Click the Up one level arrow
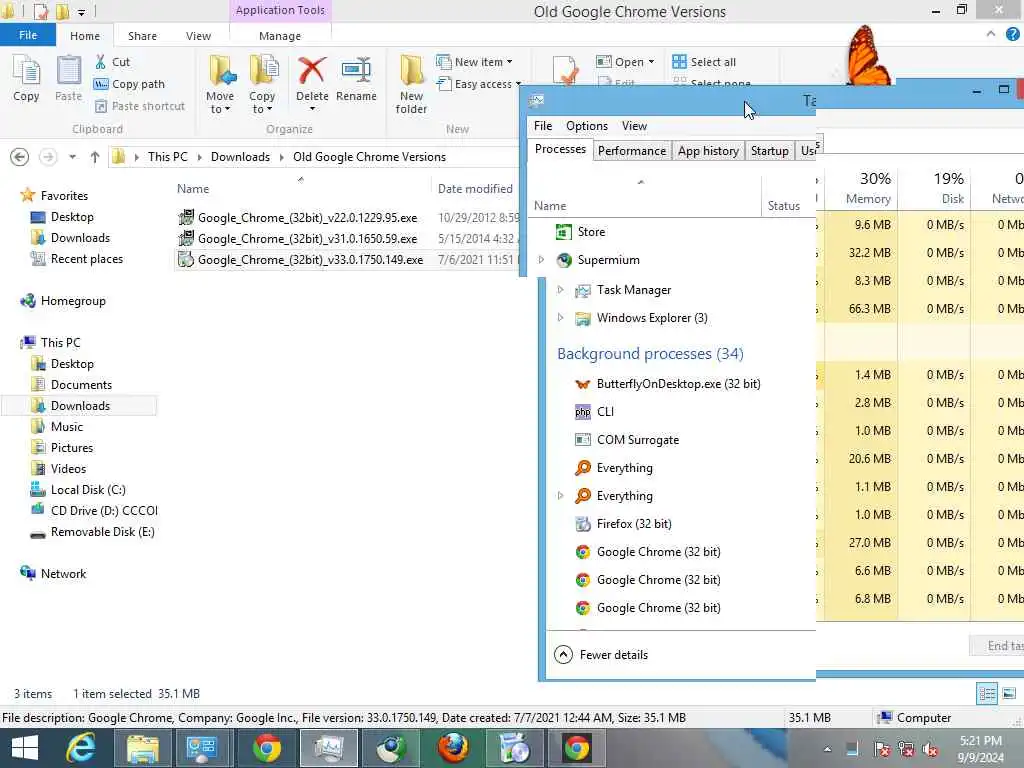This screenshot has width=1024, height=768. point(95,157)
